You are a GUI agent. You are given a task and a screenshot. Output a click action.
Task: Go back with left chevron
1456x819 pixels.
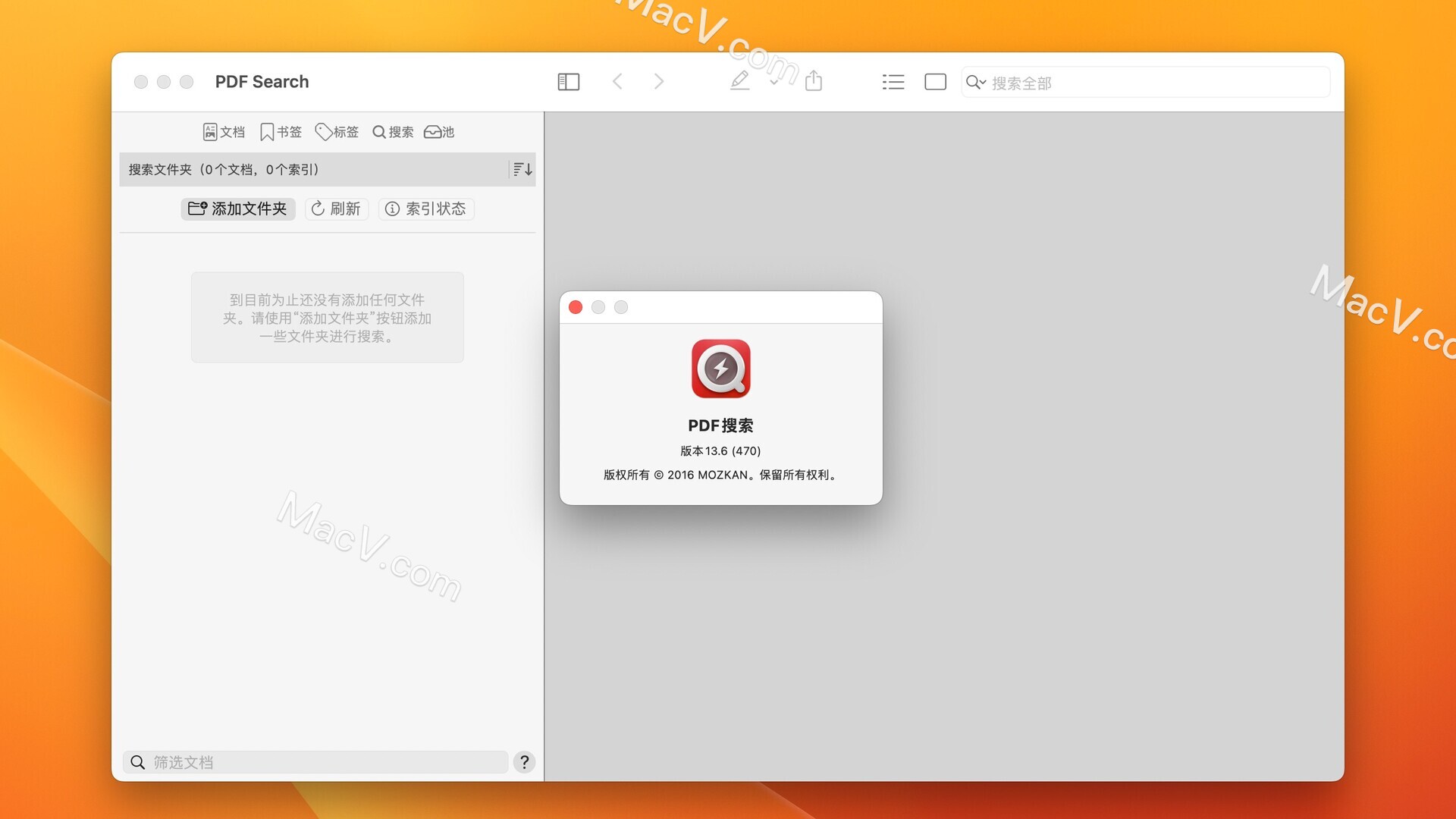pos(617,82)
